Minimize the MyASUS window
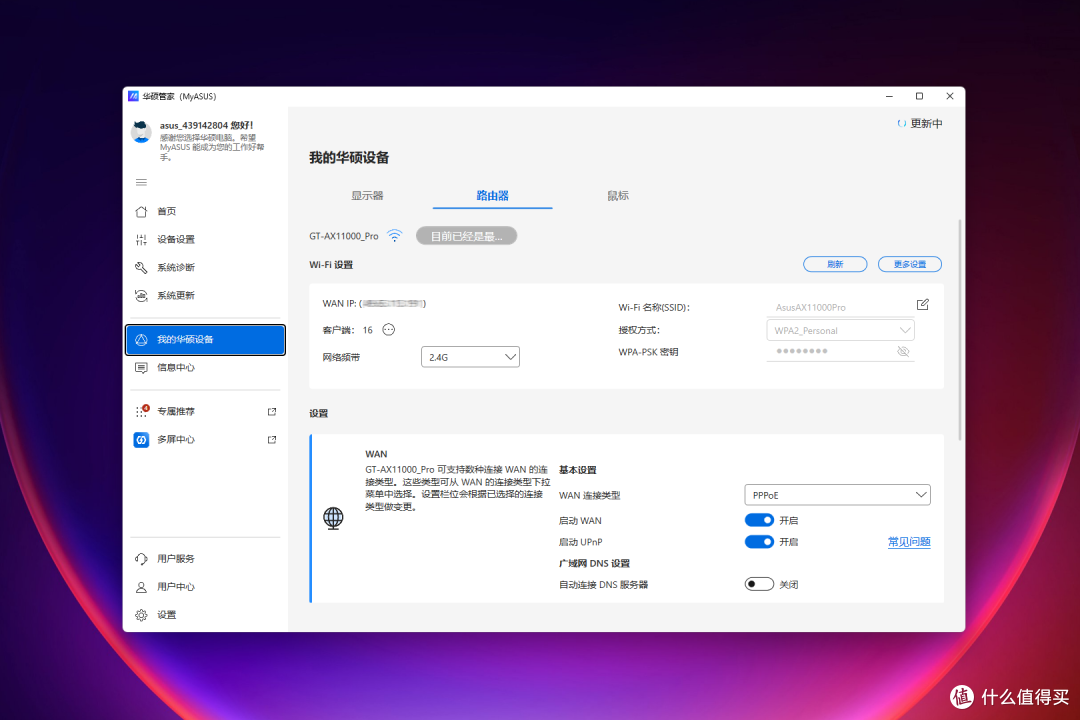The width and height of the screenshot is (1080, 720). [889, 96]
